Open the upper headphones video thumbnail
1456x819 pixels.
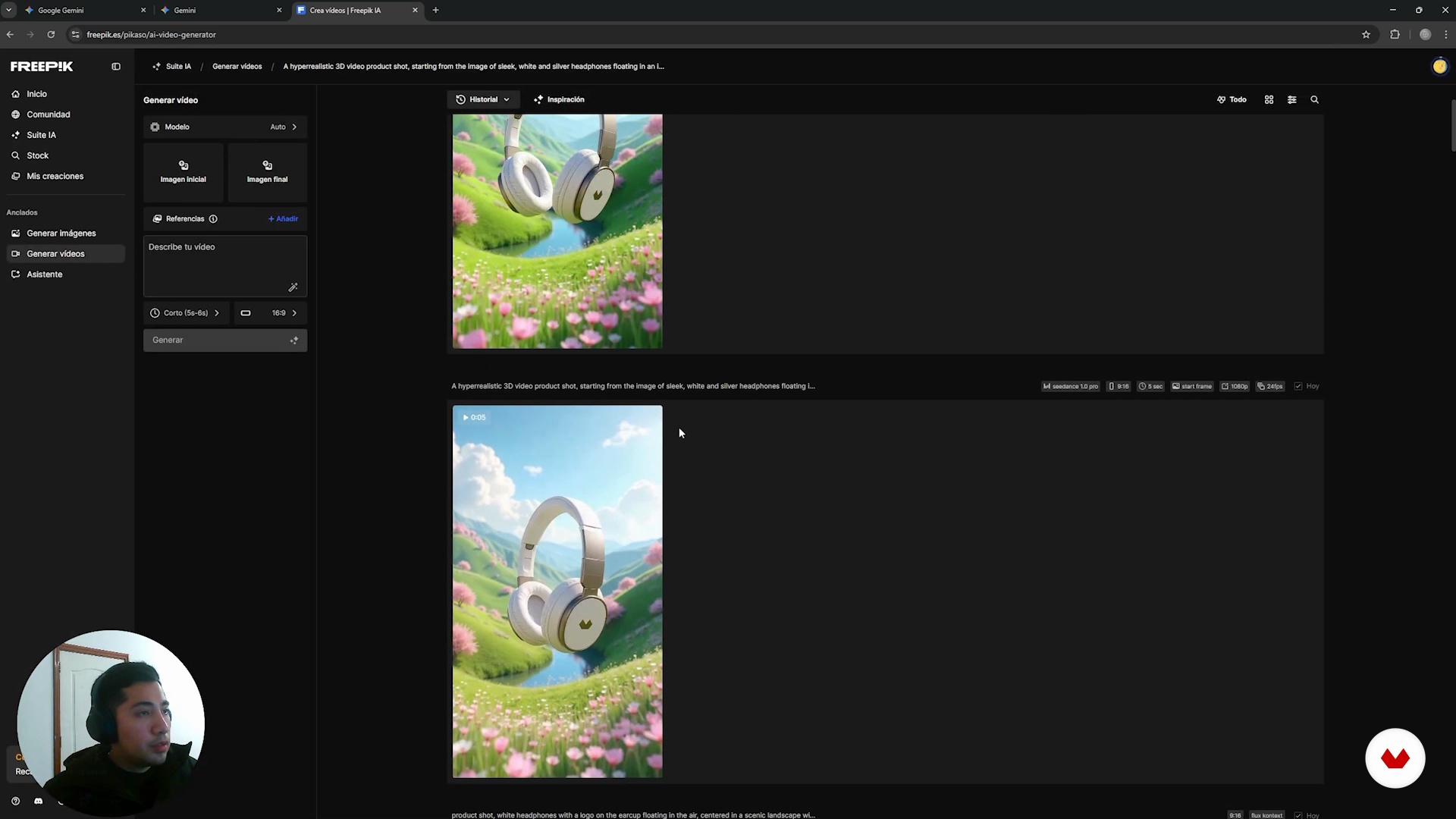coord(557,231)
